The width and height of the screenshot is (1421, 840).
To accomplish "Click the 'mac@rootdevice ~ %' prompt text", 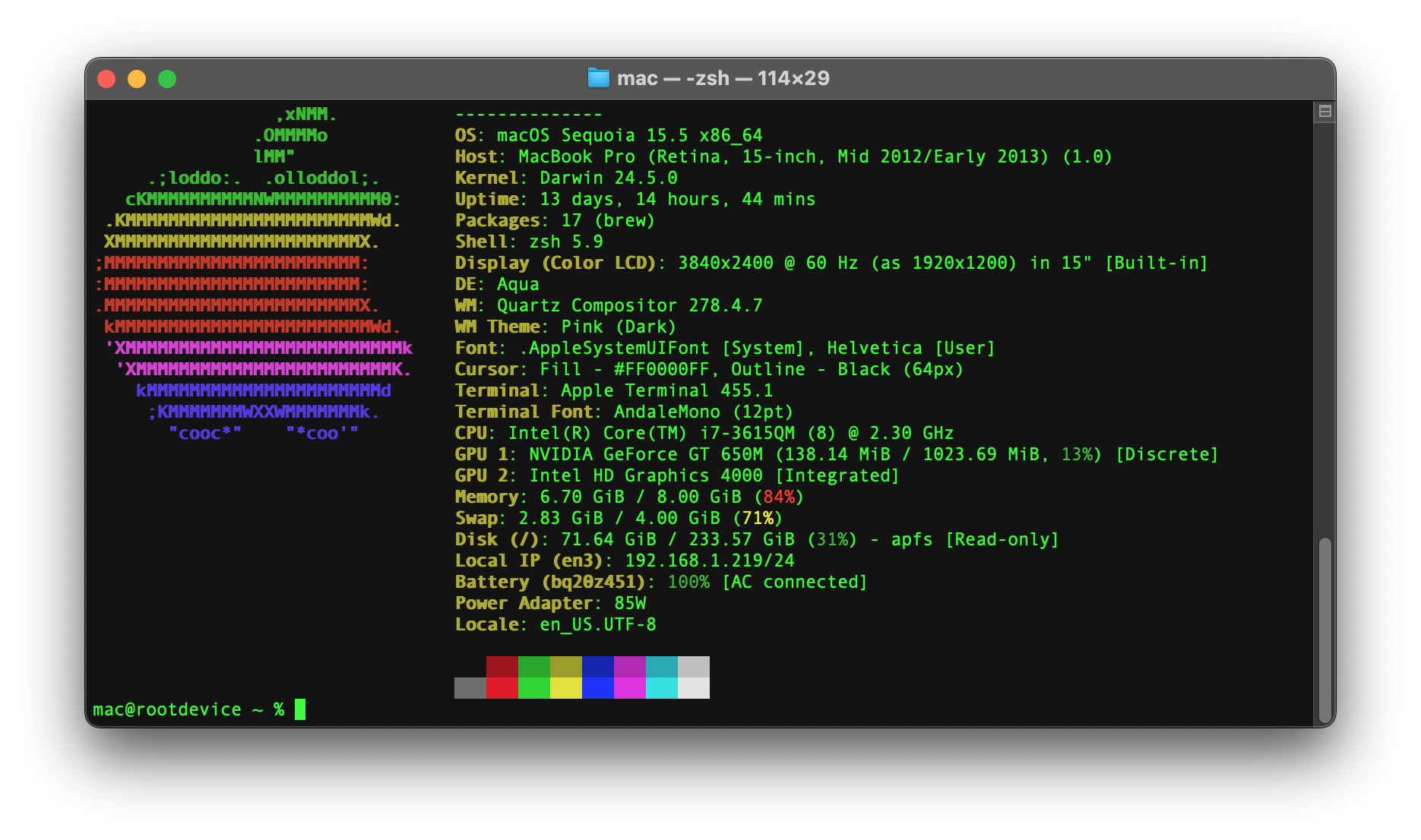I will point(188,709).
